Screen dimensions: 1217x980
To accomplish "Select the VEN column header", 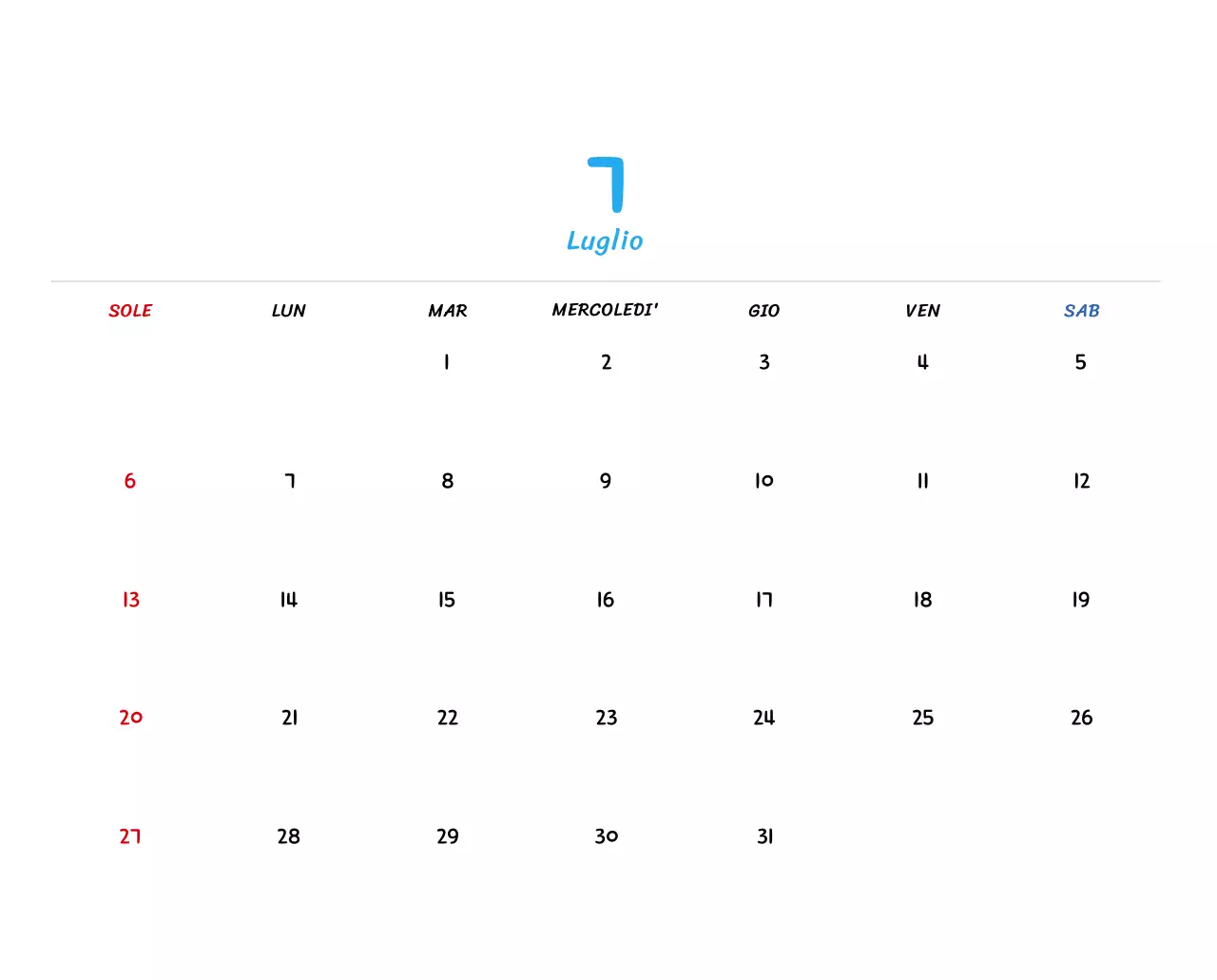I will click(x=922, y=310).
